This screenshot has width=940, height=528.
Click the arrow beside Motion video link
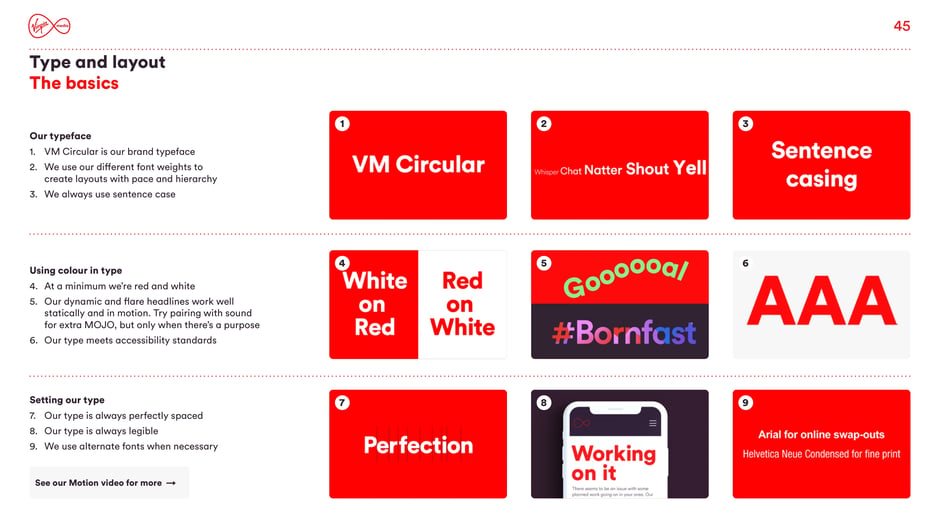tap(171, 483)
